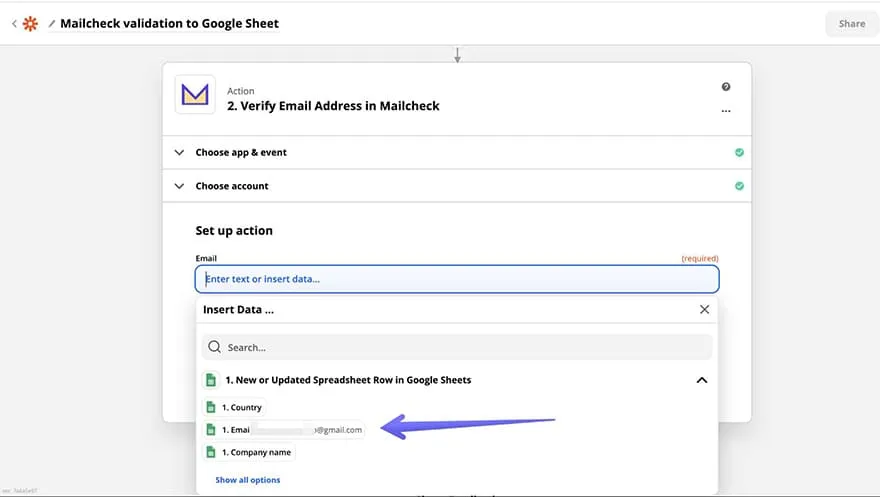880x497 pixels.
Task: Click 'New or Updated Spreadsheet Row' group title
Action: [348, 380]
